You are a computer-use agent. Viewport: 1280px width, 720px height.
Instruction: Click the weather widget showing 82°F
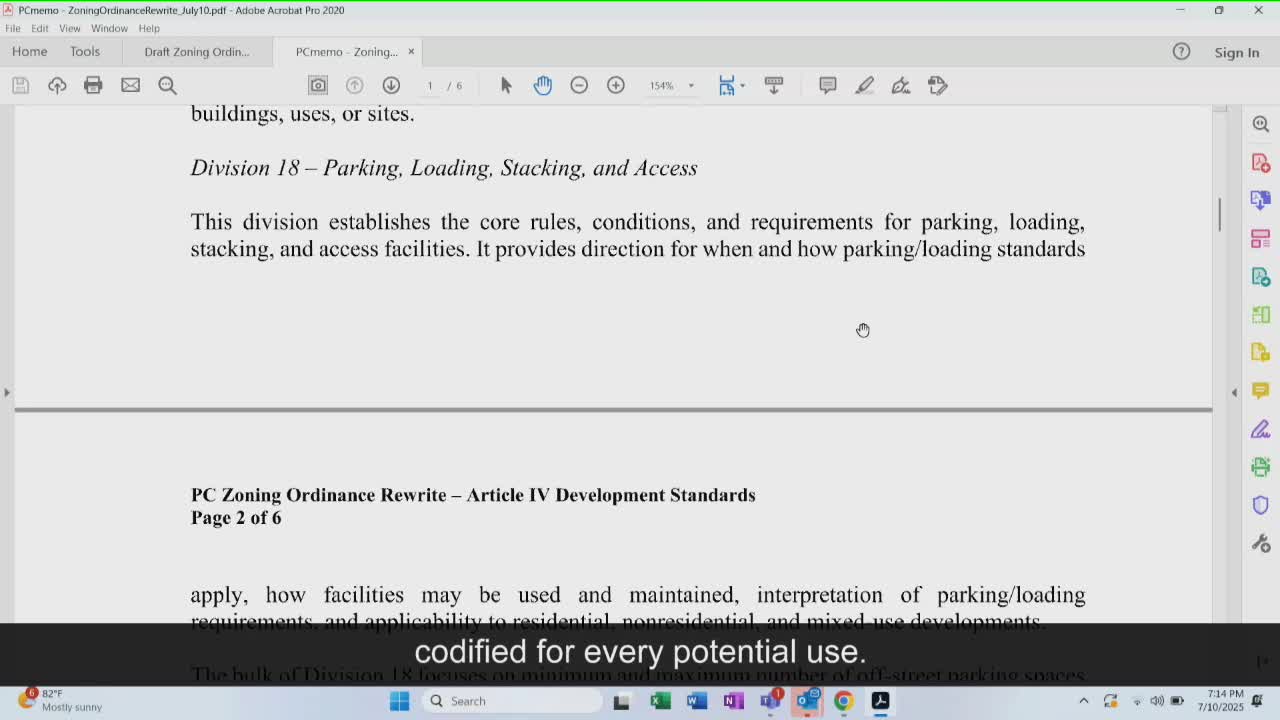[x=62, y=700]
